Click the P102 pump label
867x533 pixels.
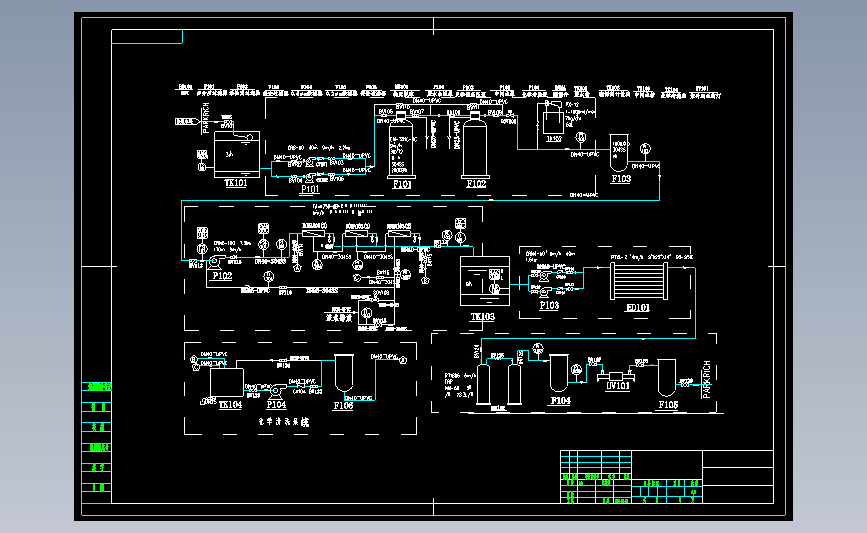(222, 276)
